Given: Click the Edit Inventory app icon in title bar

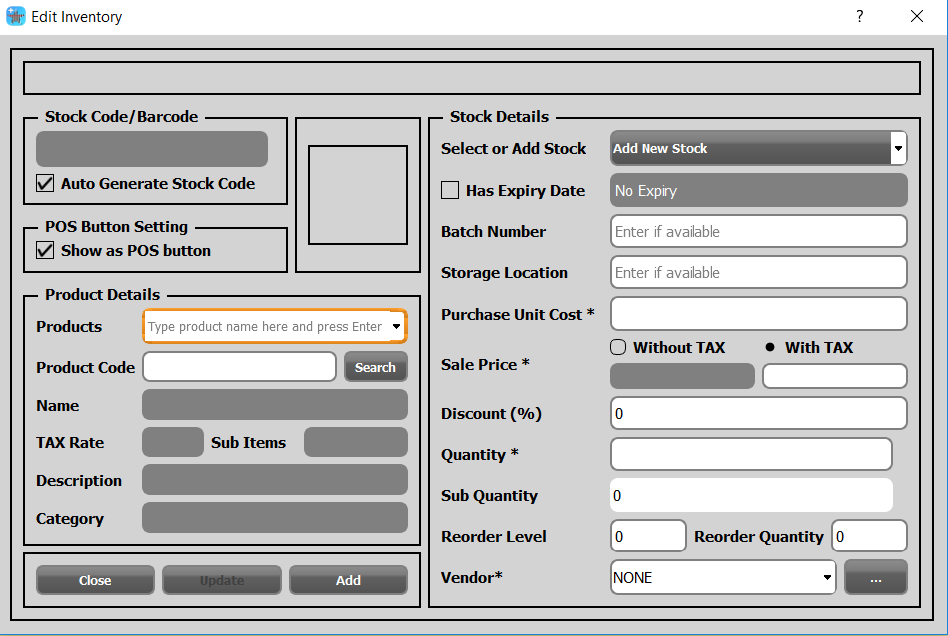Looking at the screenshot, I should [15, 17].
